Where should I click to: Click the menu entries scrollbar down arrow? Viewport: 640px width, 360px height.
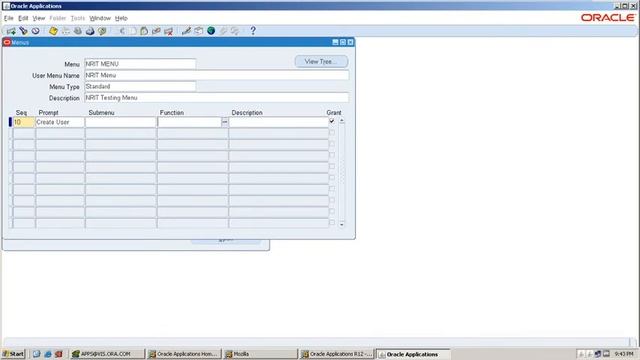click(x=342, y=224)
